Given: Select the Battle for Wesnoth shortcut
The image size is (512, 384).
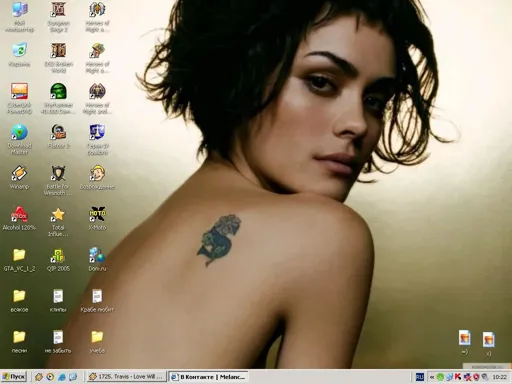Looking at the screenshot, I should 58,180.
